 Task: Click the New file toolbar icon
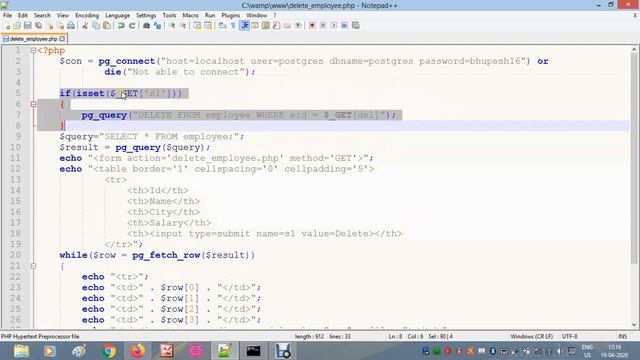point(7,26)
